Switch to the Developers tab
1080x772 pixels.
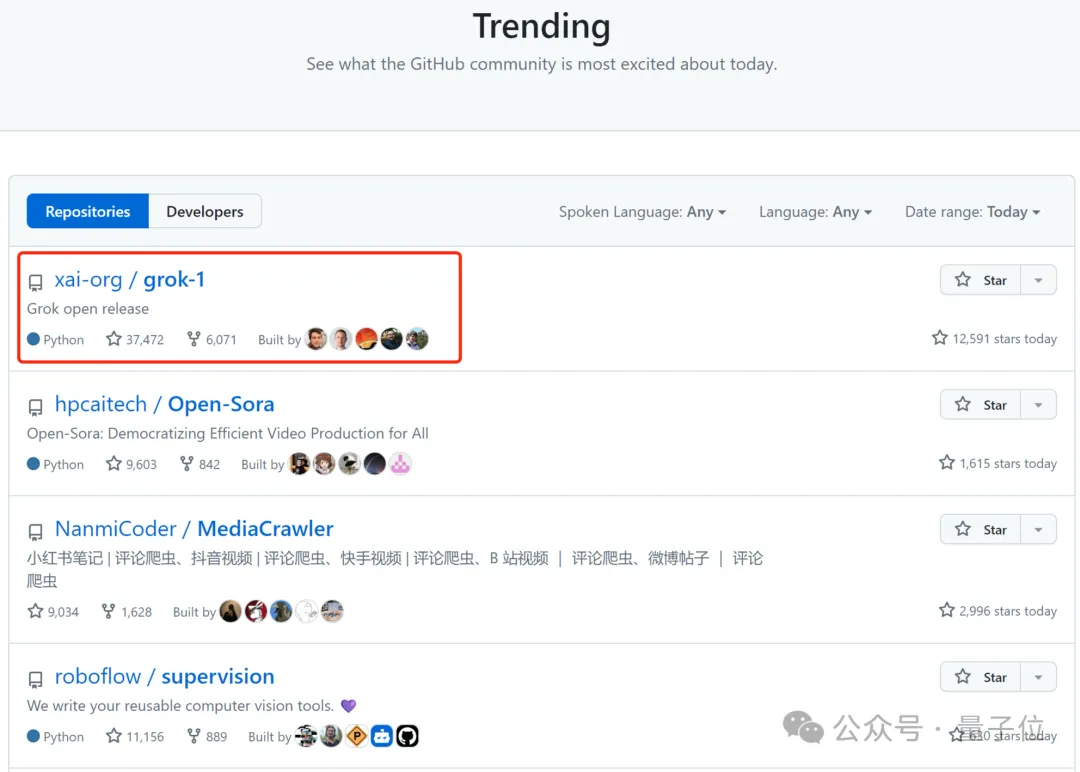pyautogui.click(x=205, y=211)
